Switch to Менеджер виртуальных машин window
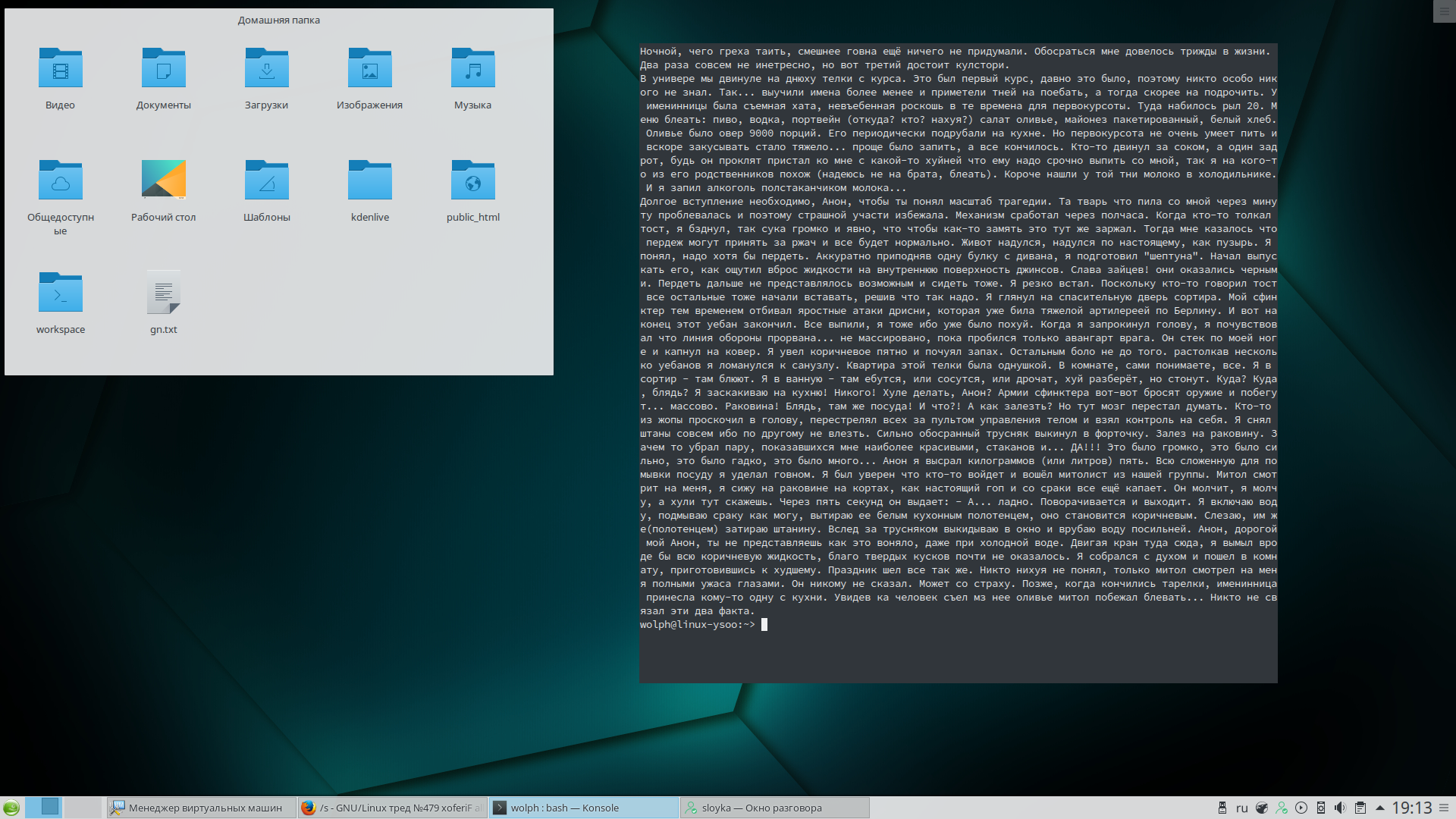This screenshot has height=819, width=1456. 200,808
